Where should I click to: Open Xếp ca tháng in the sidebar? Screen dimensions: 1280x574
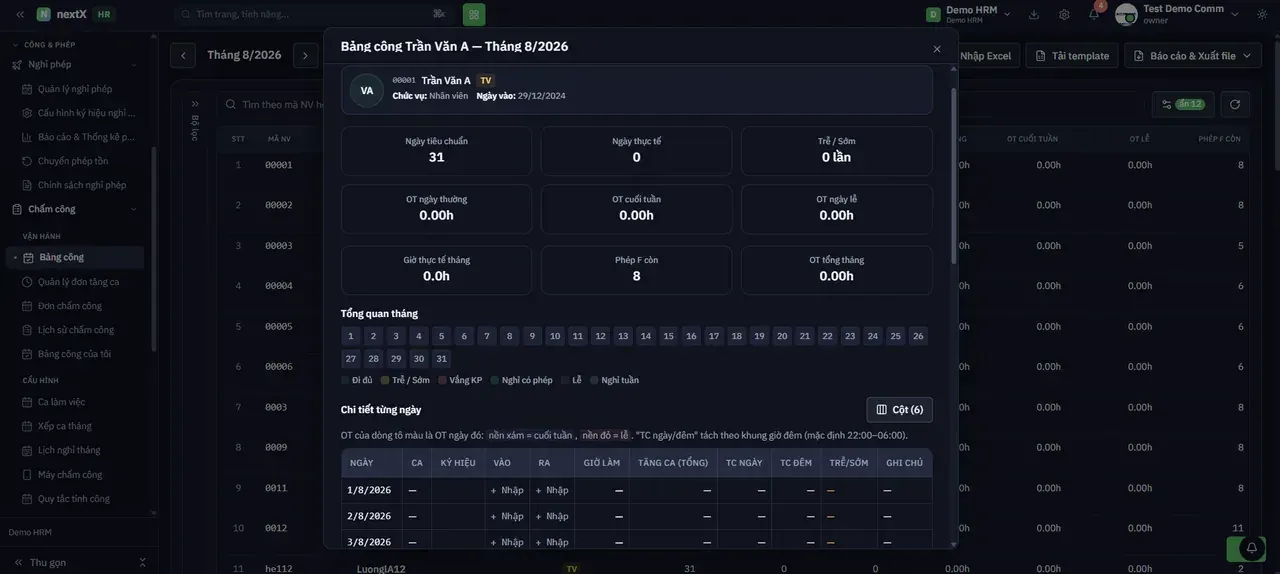click(x=65, y=426)
